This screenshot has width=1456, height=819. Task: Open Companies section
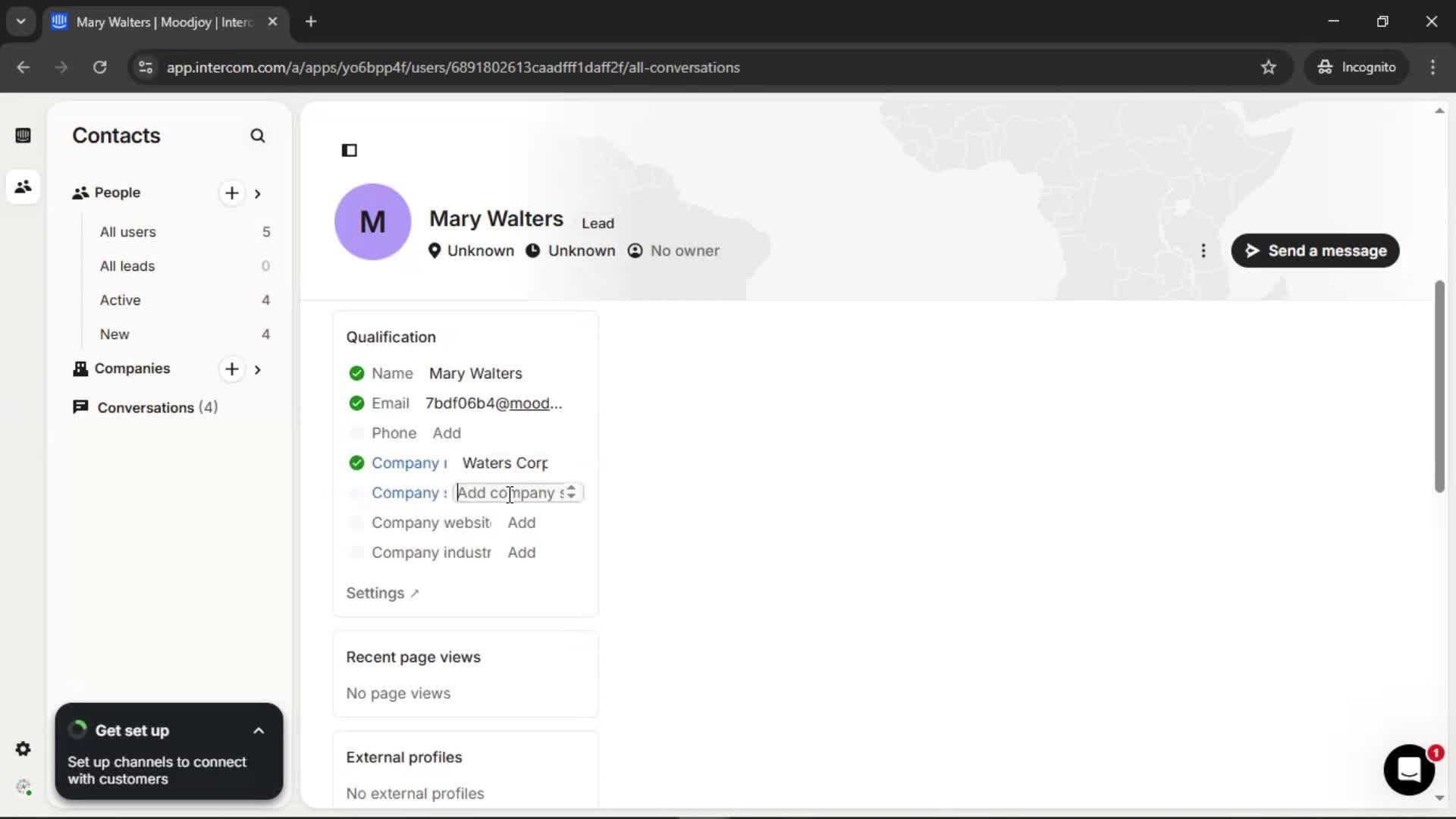[x=132, y=369]
